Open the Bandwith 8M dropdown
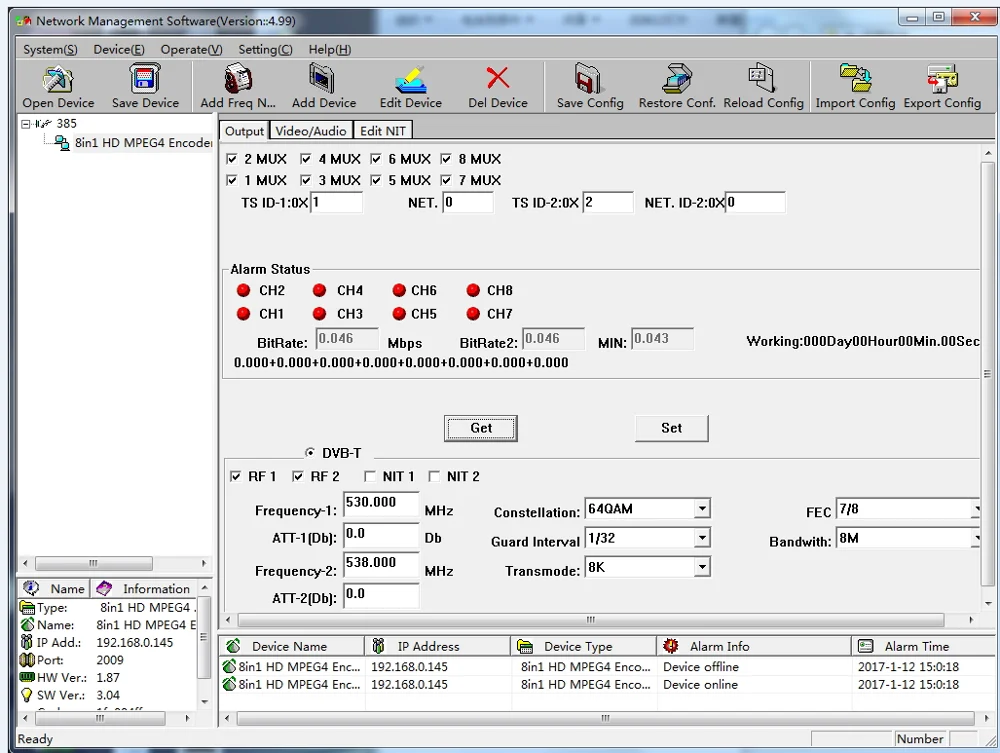Viewport: 1000px width, 753px height. click(976, 538)
